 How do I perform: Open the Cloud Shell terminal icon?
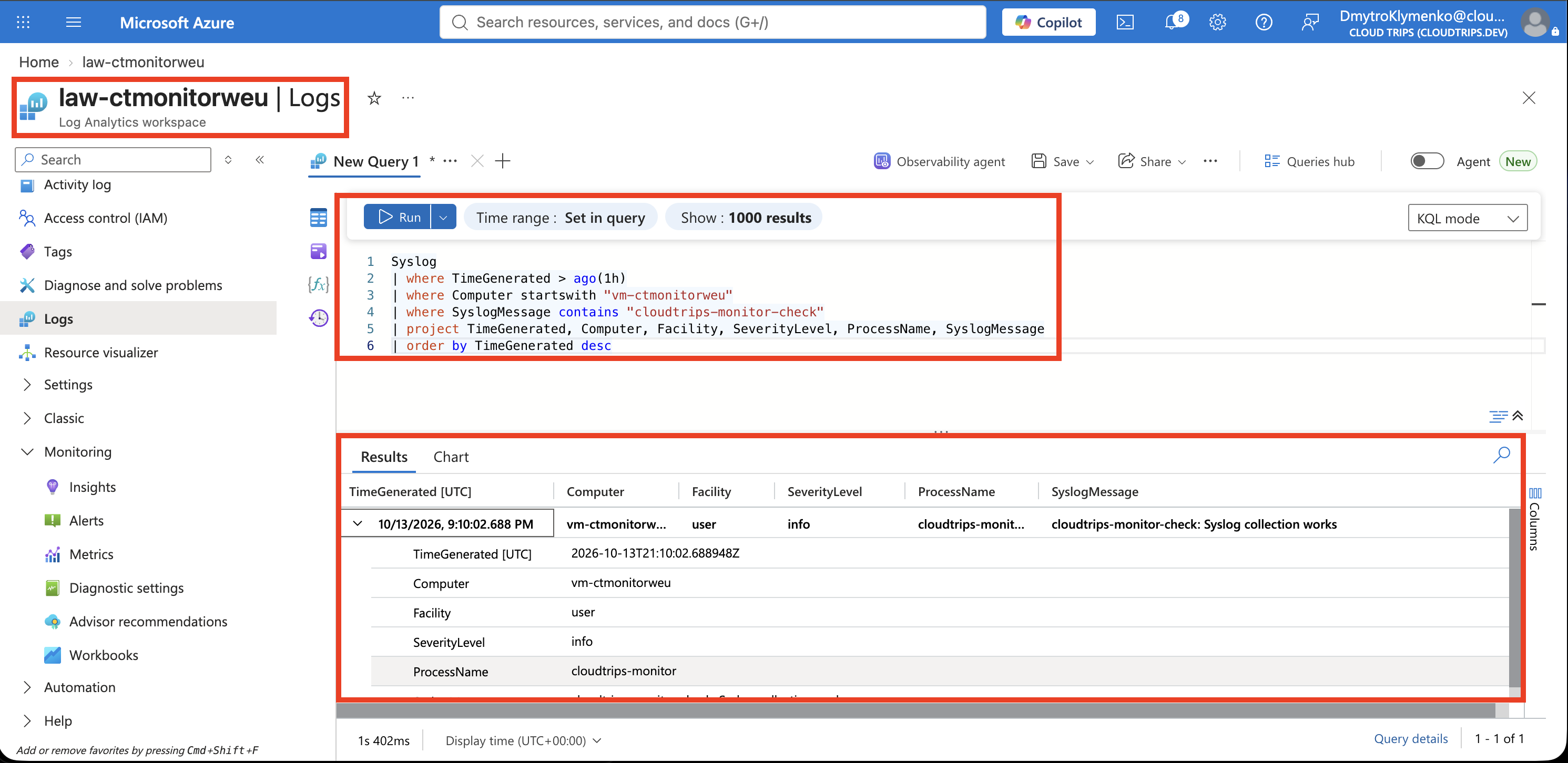click(x=1125, y=23)
